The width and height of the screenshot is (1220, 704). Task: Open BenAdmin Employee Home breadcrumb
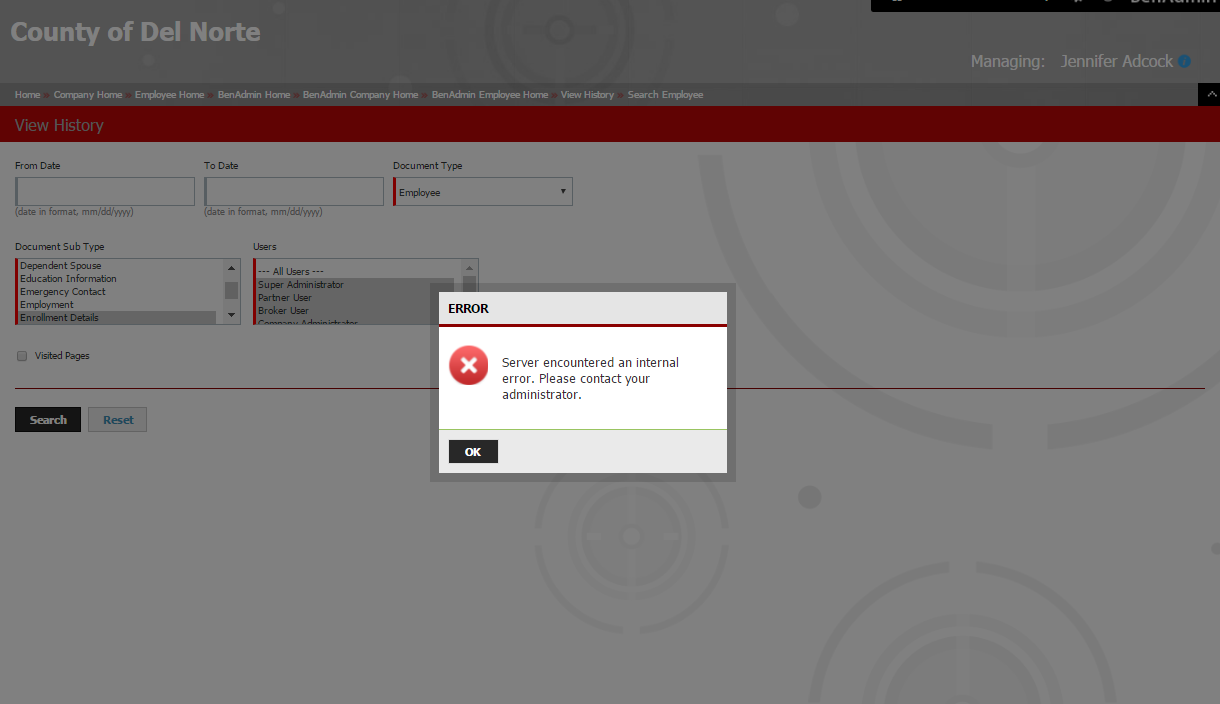[x=490, y=95]
